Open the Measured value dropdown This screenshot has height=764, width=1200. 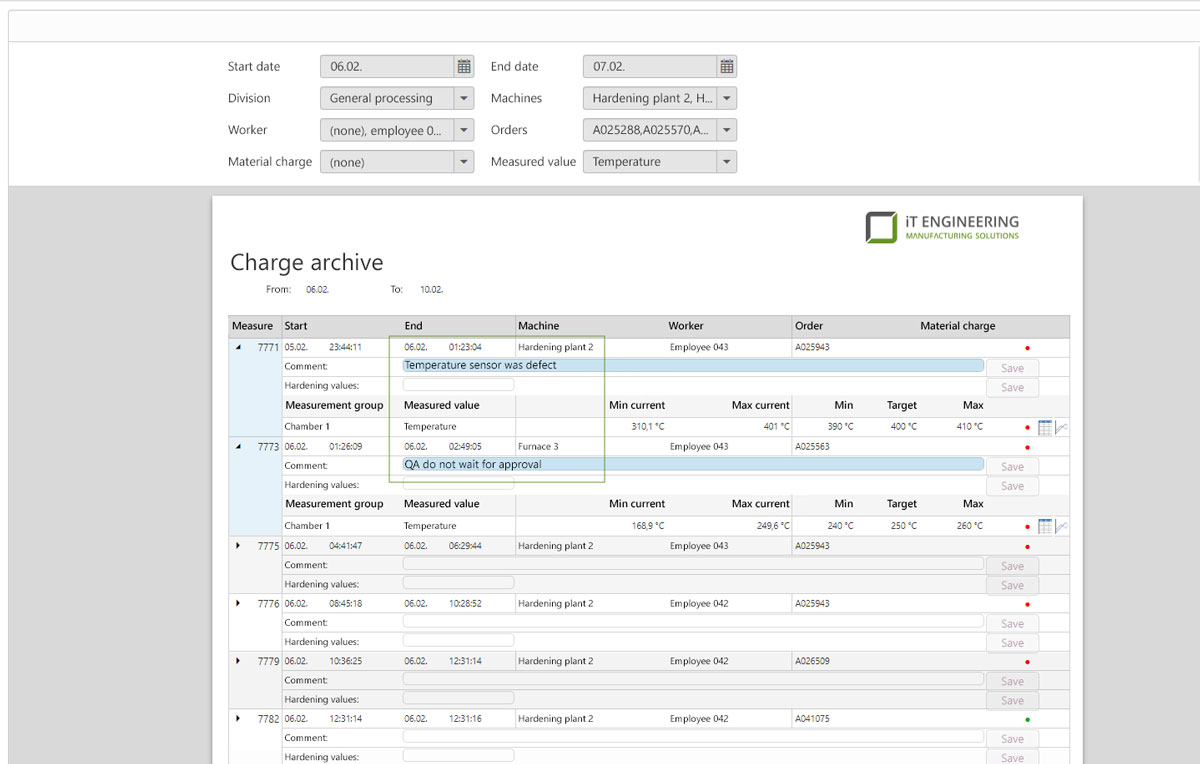727,162
